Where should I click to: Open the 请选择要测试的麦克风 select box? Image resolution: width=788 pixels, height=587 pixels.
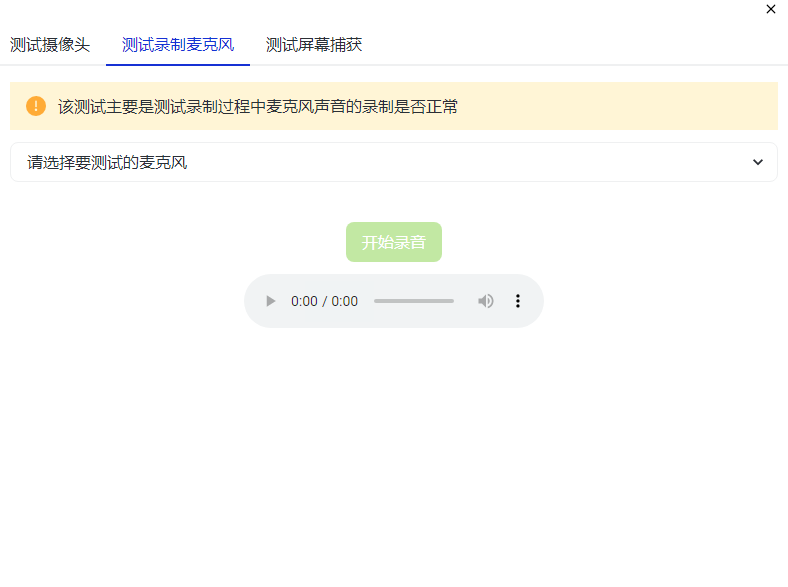[394, 162]
